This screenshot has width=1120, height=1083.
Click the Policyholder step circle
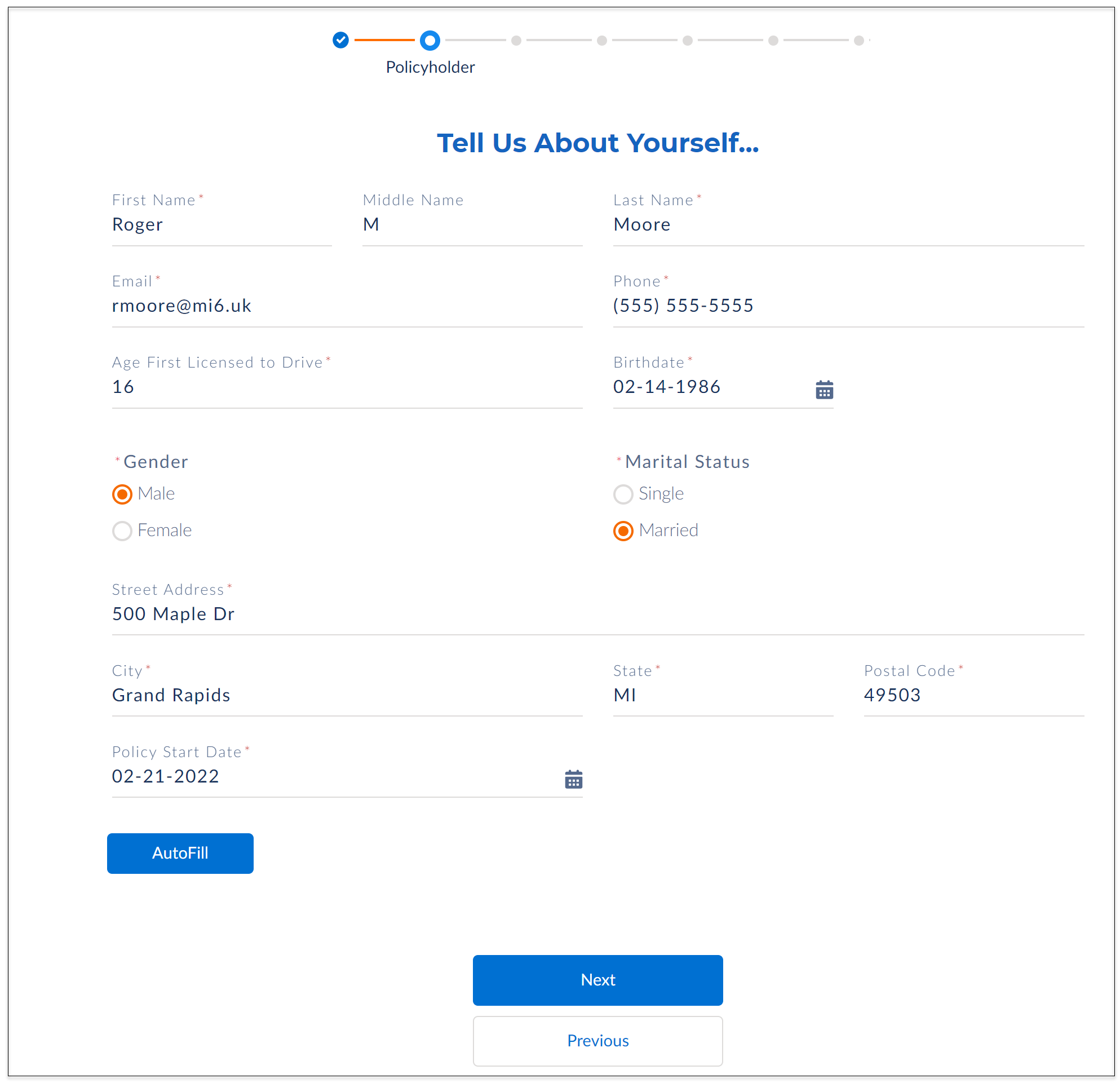pyautogui.click(x=430, y=40)
